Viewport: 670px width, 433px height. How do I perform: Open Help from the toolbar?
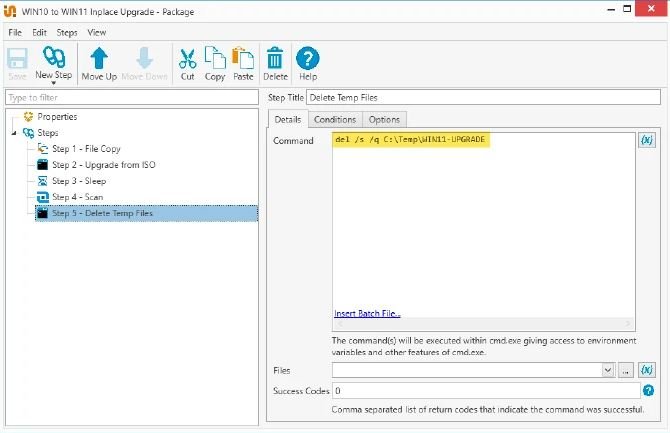coord(308,64)
